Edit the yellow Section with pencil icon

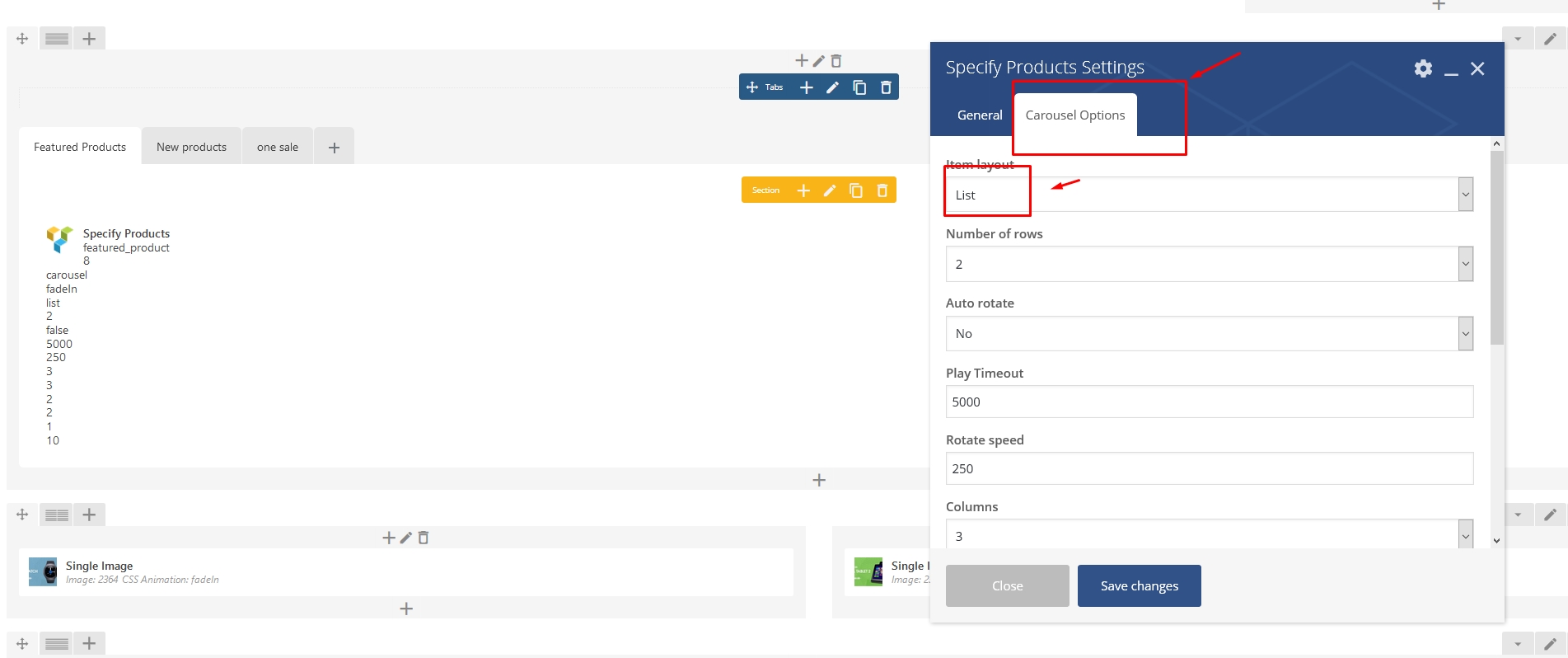[830, 190]
